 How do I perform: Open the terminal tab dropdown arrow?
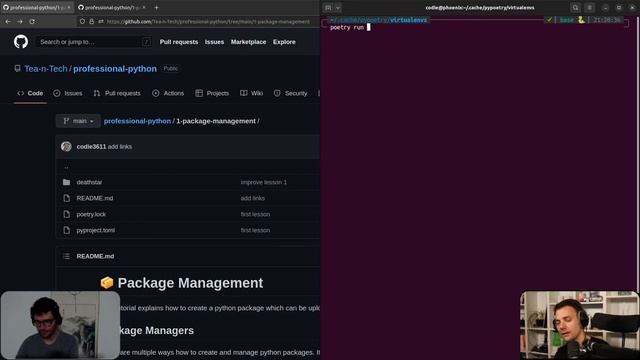[338, 7]
